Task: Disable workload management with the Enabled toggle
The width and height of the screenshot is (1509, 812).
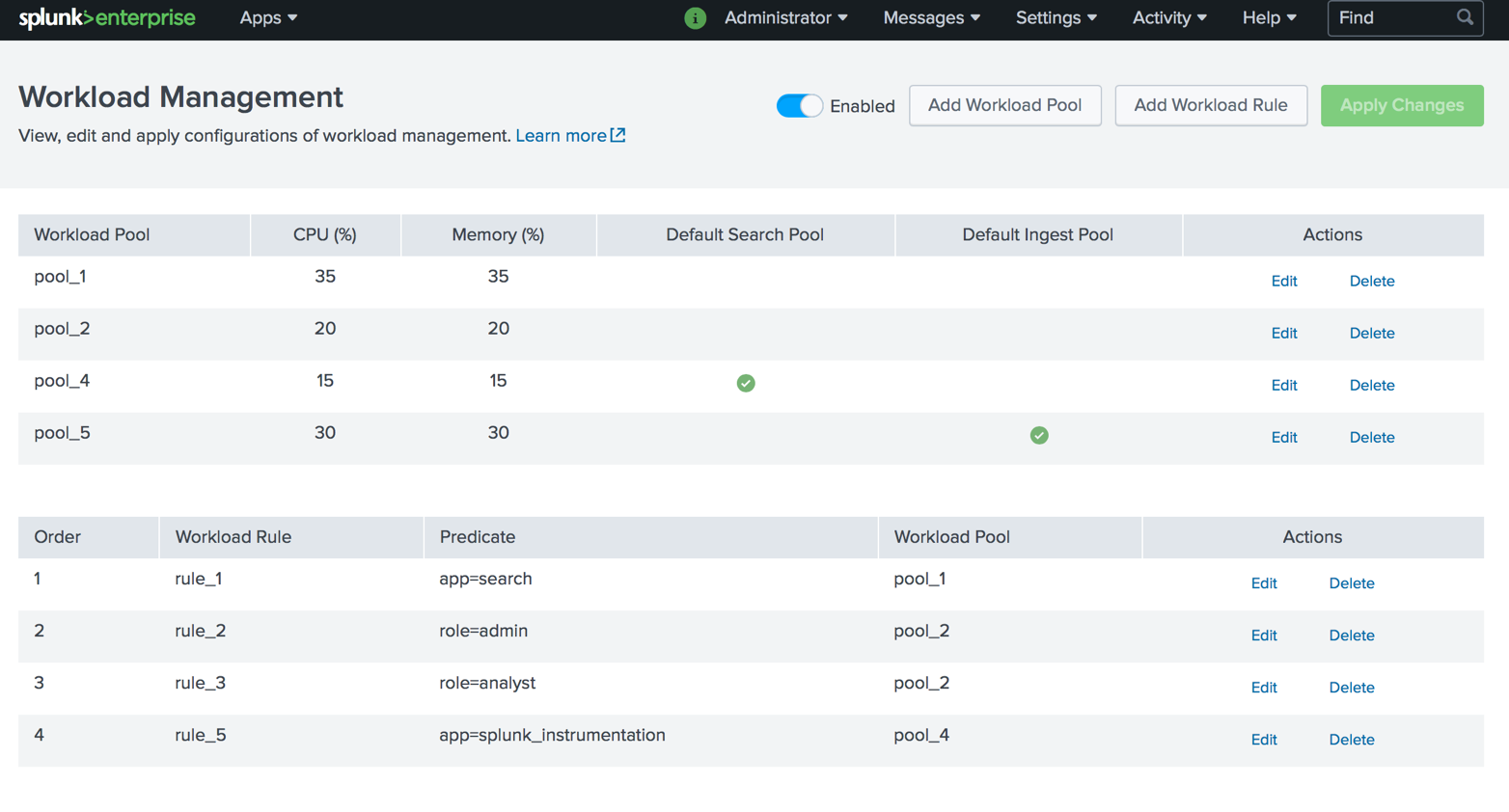Action: (799, 106)
